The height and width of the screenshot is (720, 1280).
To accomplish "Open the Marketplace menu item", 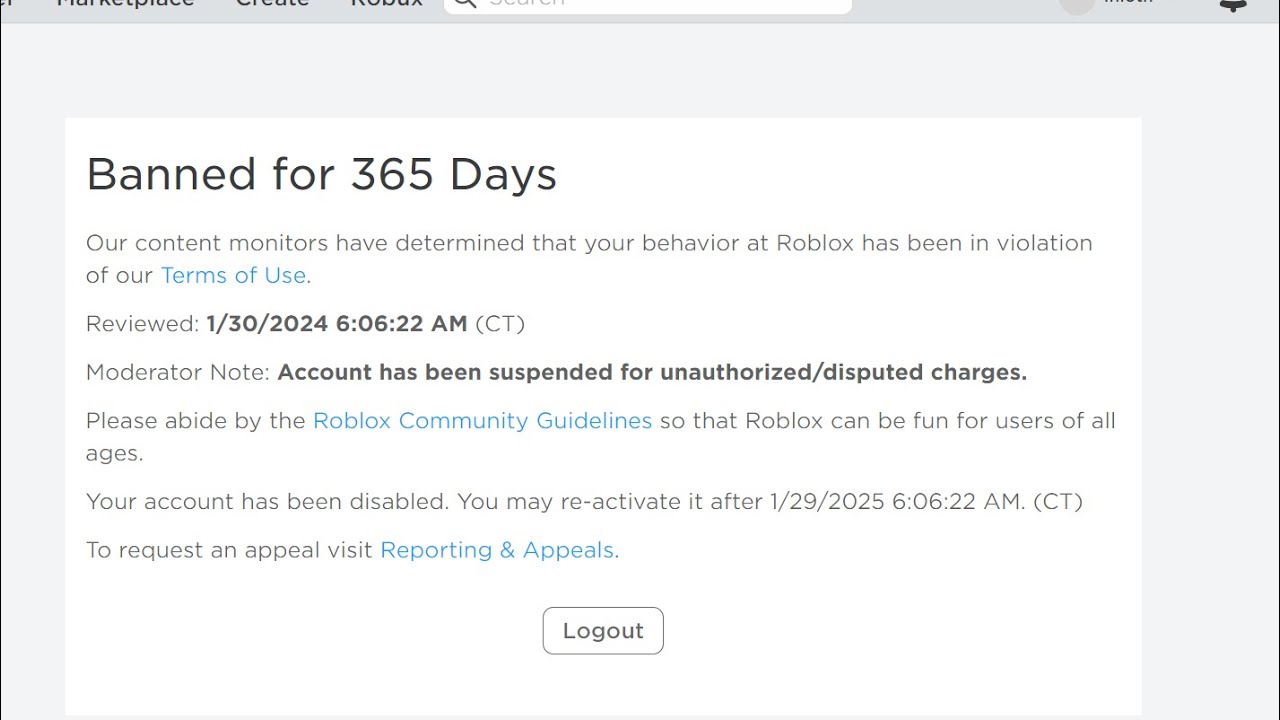I will [x=125, y=4].
